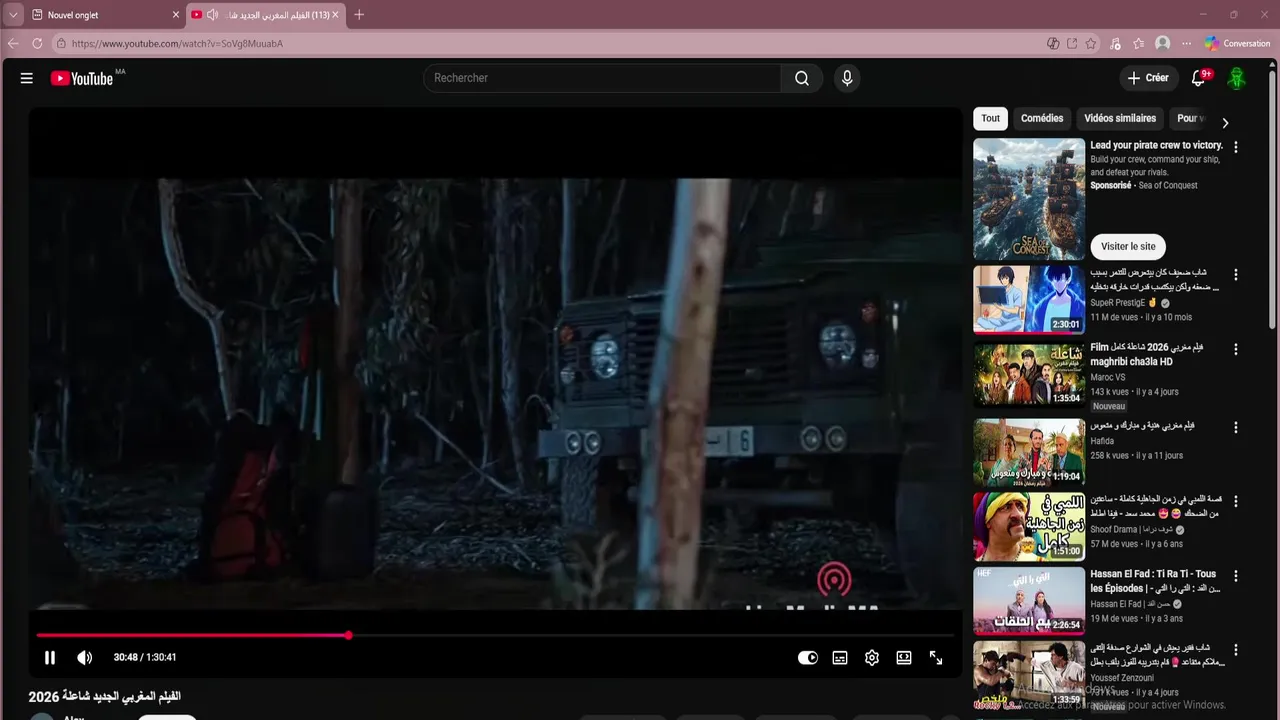The width and height of the screenshot is (1280, 720).
Task: Open the 1:51:00 Shoof Drama thumbnail
Action: [1029, 526]
